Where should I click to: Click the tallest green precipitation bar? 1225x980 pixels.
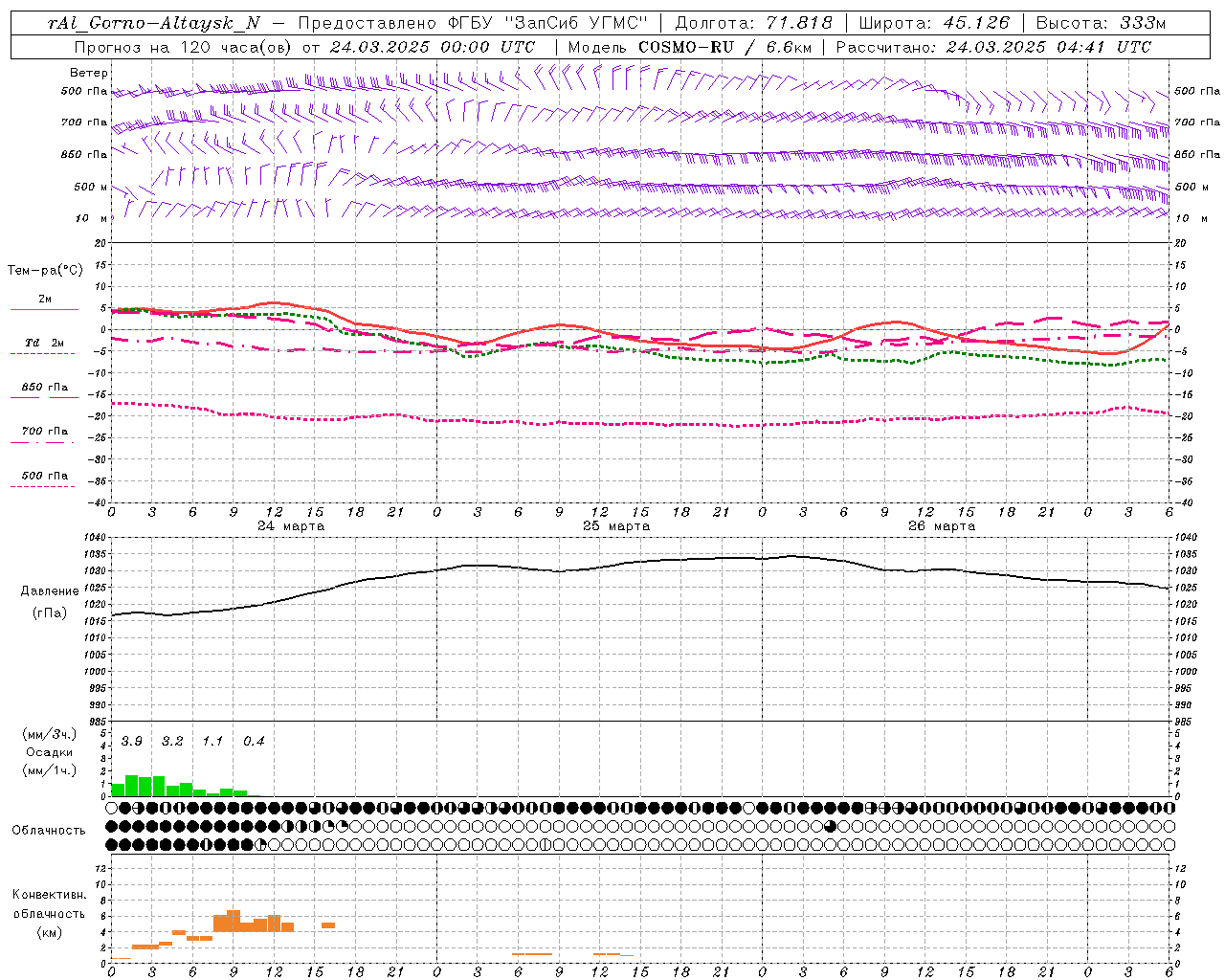(132, 786)
